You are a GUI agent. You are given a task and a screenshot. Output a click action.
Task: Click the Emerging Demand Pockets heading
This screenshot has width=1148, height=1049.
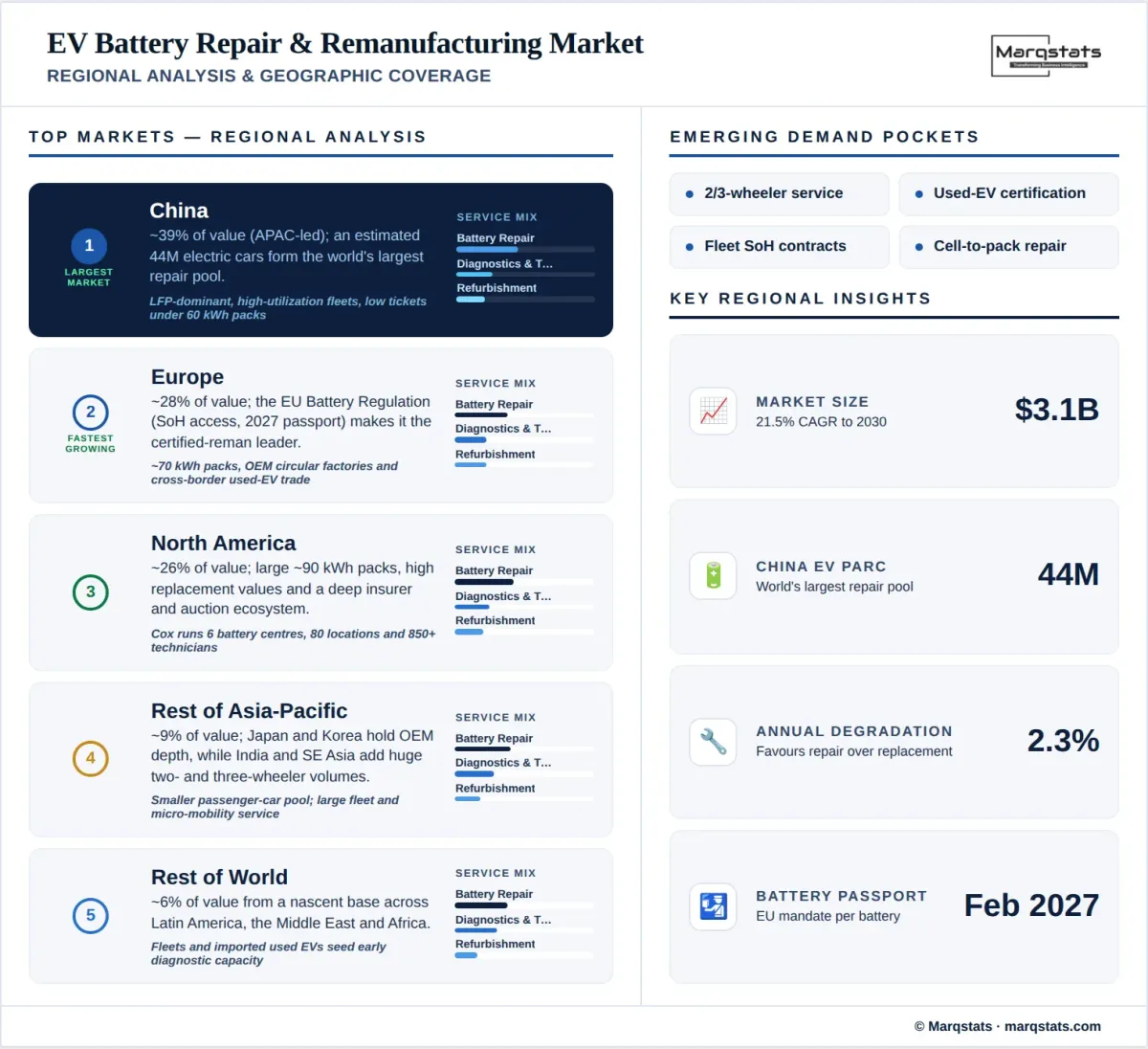pos(825,137)
